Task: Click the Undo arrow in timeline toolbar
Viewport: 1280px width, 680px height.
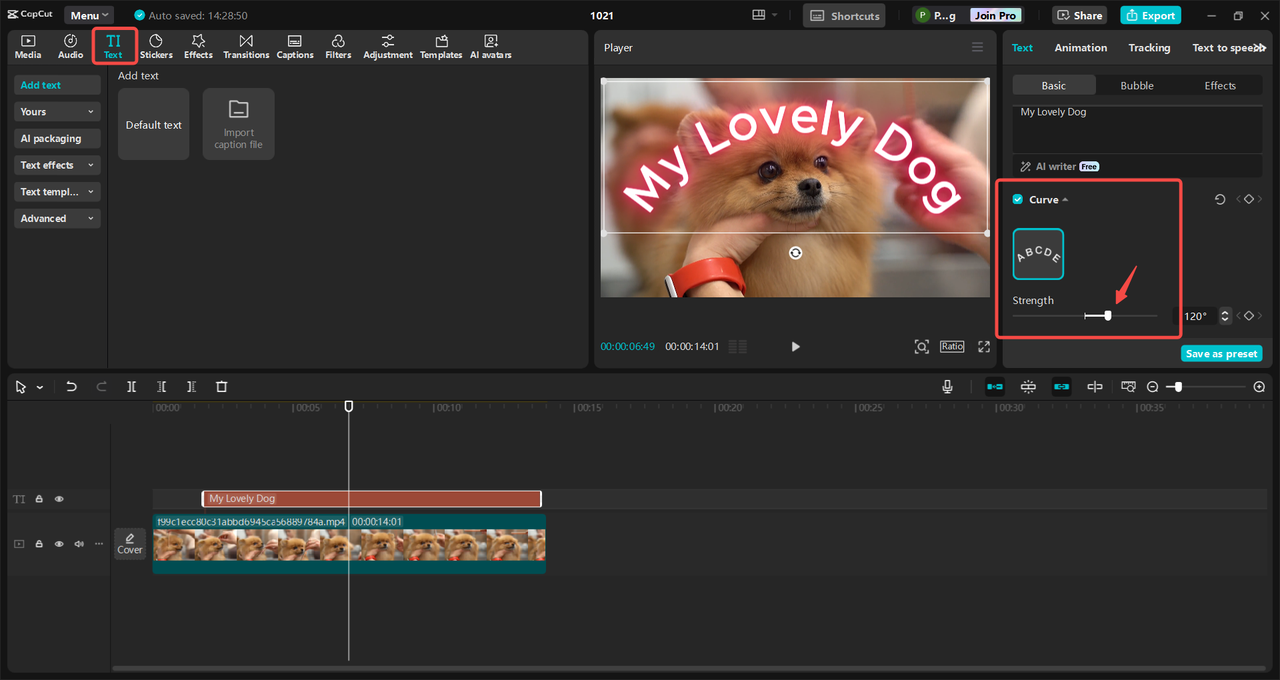Action: pos(71,387)
